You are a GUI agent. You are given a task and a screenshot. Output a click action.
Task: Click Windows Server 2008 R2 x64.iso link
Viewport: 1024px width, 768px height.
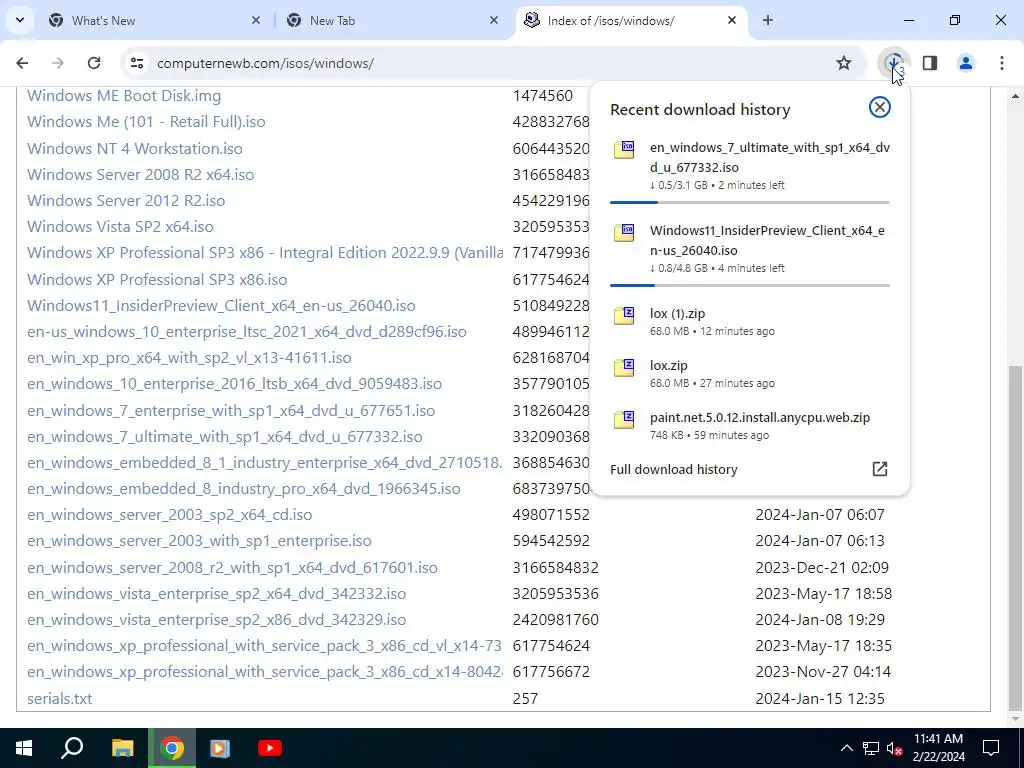point(140,174)
